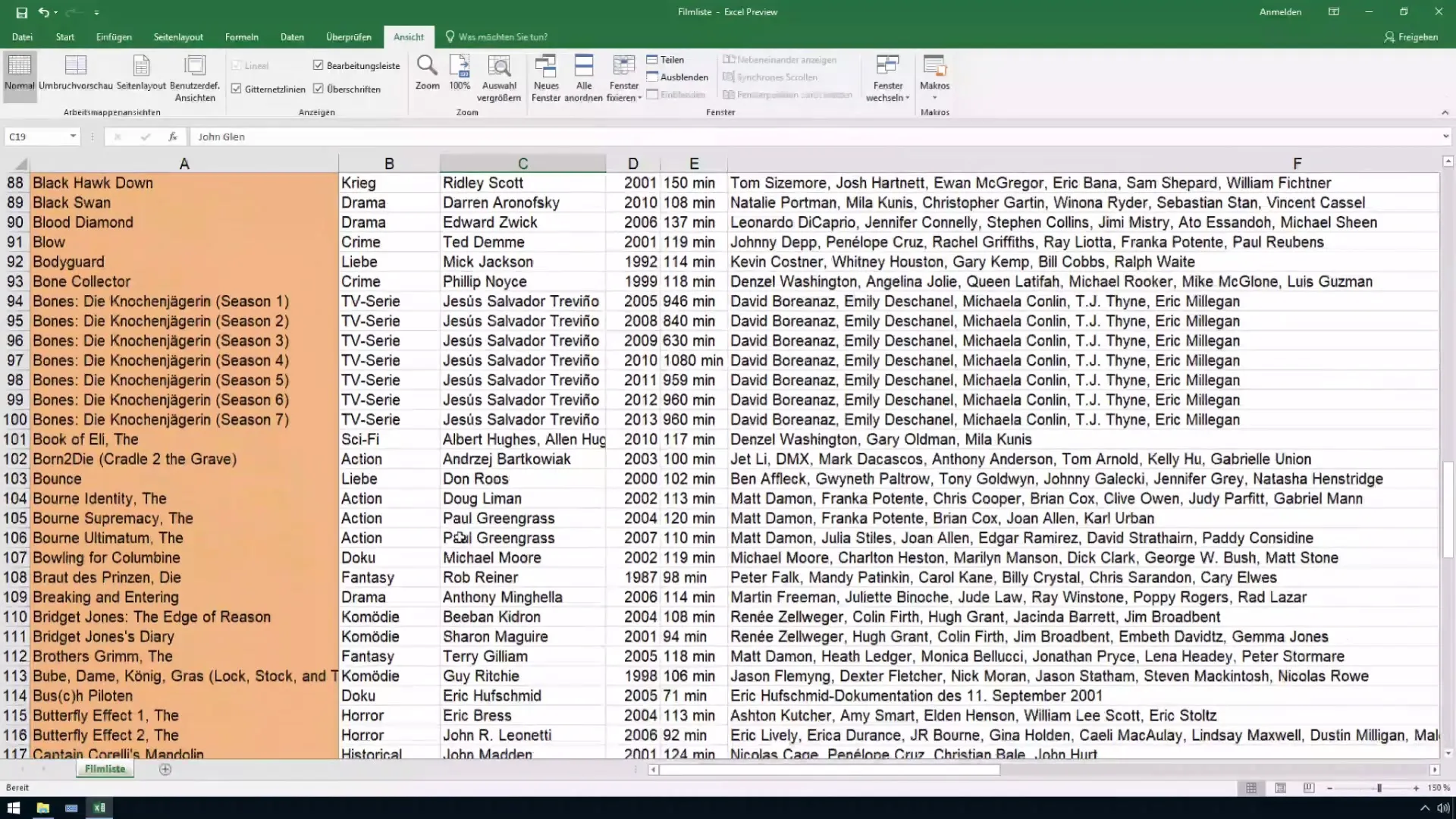Select the Normal view icon in status bar
Viewport: 1456px width, 819px height.
point(1251,789)
